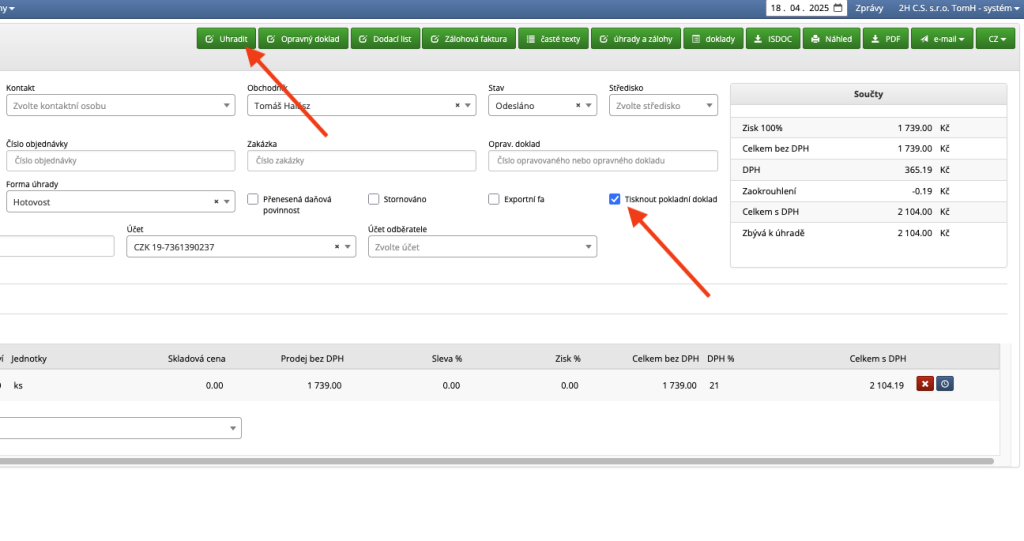The width and height of the screenshot is (1024, 541).
Task: Open the e-mail dropdown menu
Action: pos(940,40)
